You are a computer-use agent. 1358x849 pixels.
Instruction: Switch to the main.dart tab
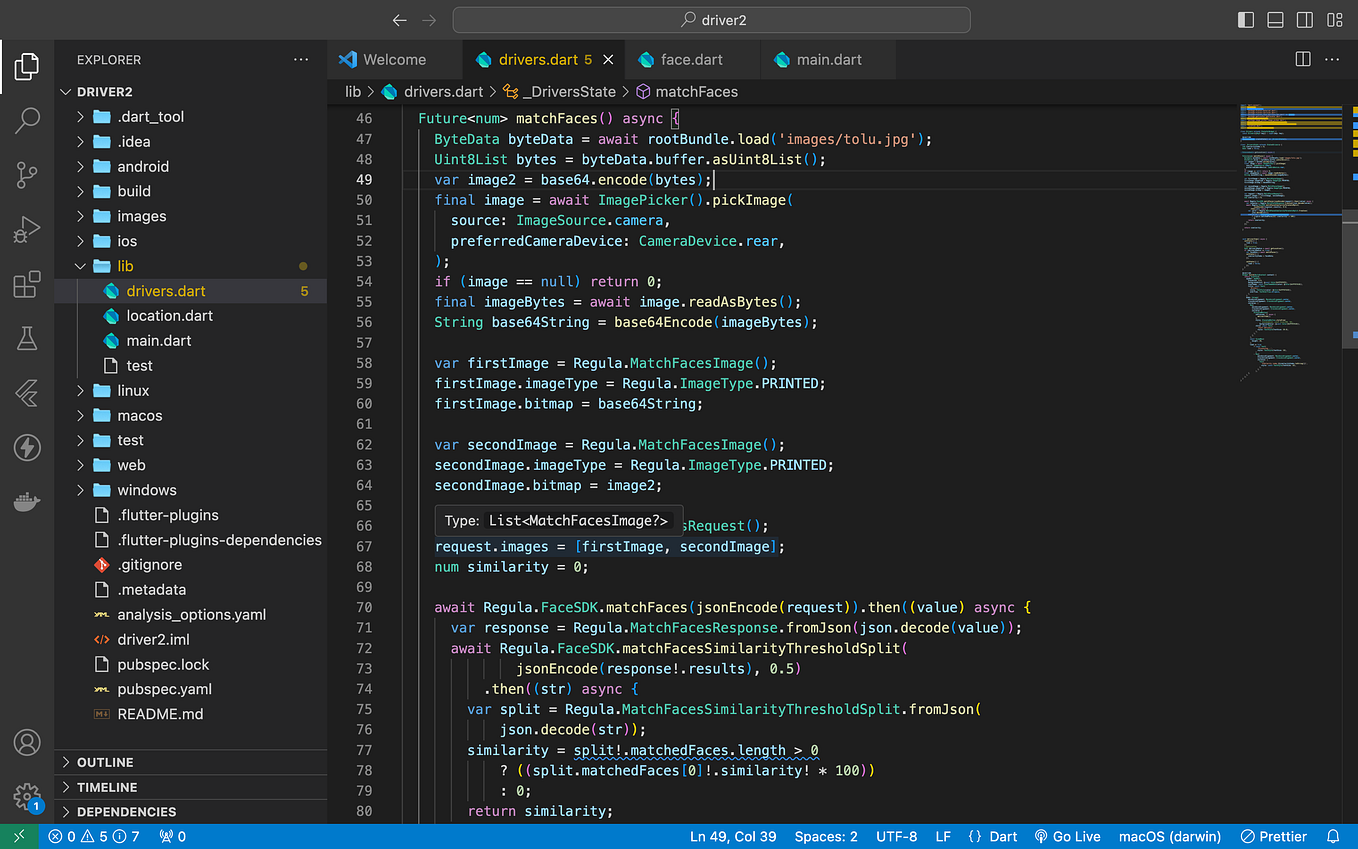[x=828, y=60]
